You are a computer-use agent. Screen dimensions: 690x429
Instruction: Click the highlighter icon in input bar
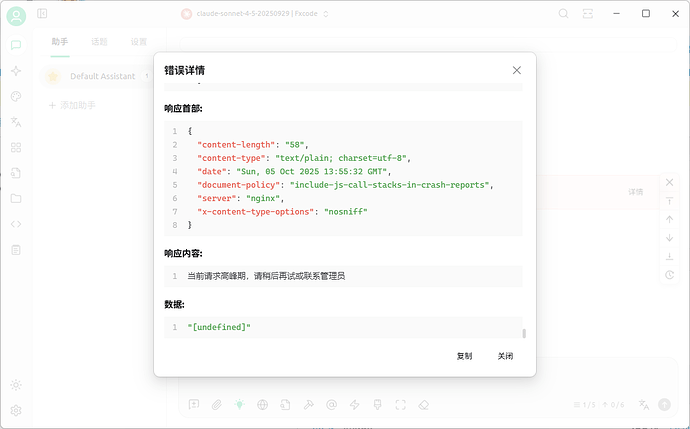[377, 405]
